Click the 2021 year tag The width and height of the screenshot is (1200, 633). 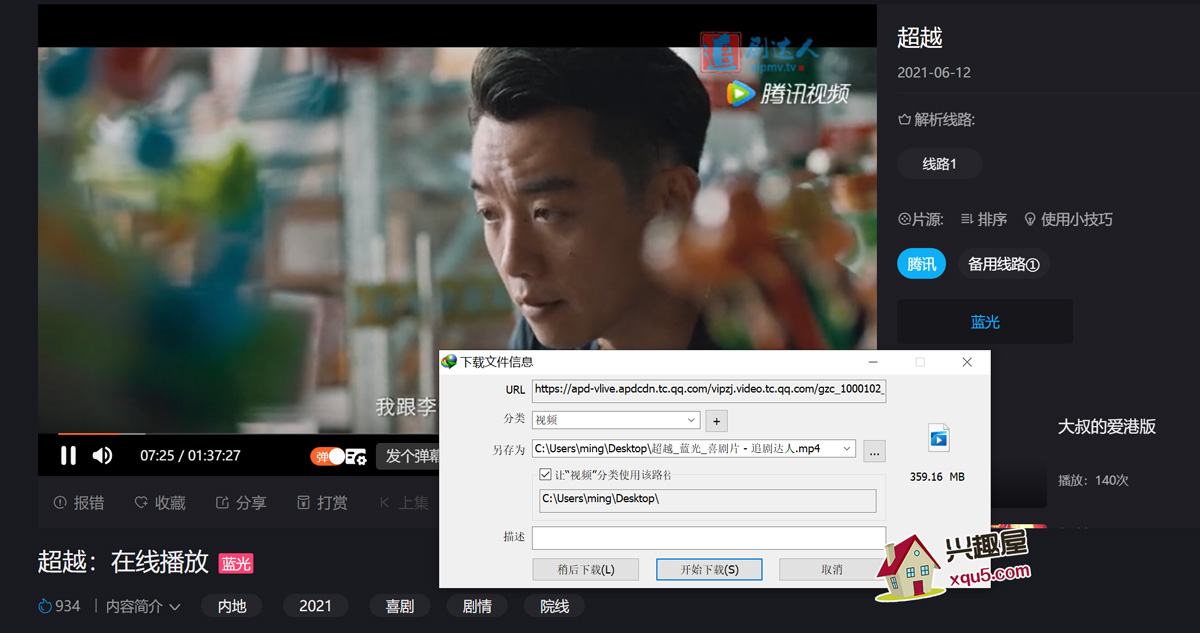315,606
